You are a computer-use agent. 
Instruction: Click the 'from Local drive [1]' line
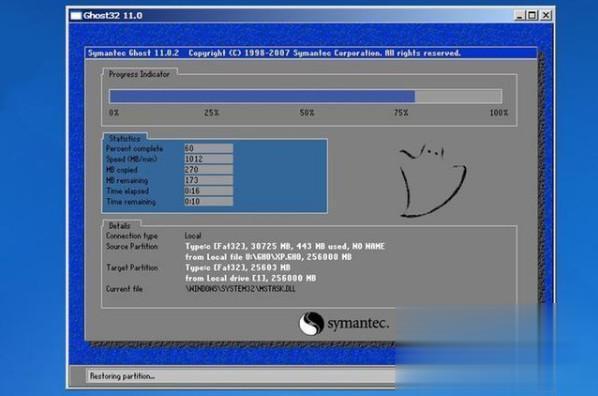[251, 278]
